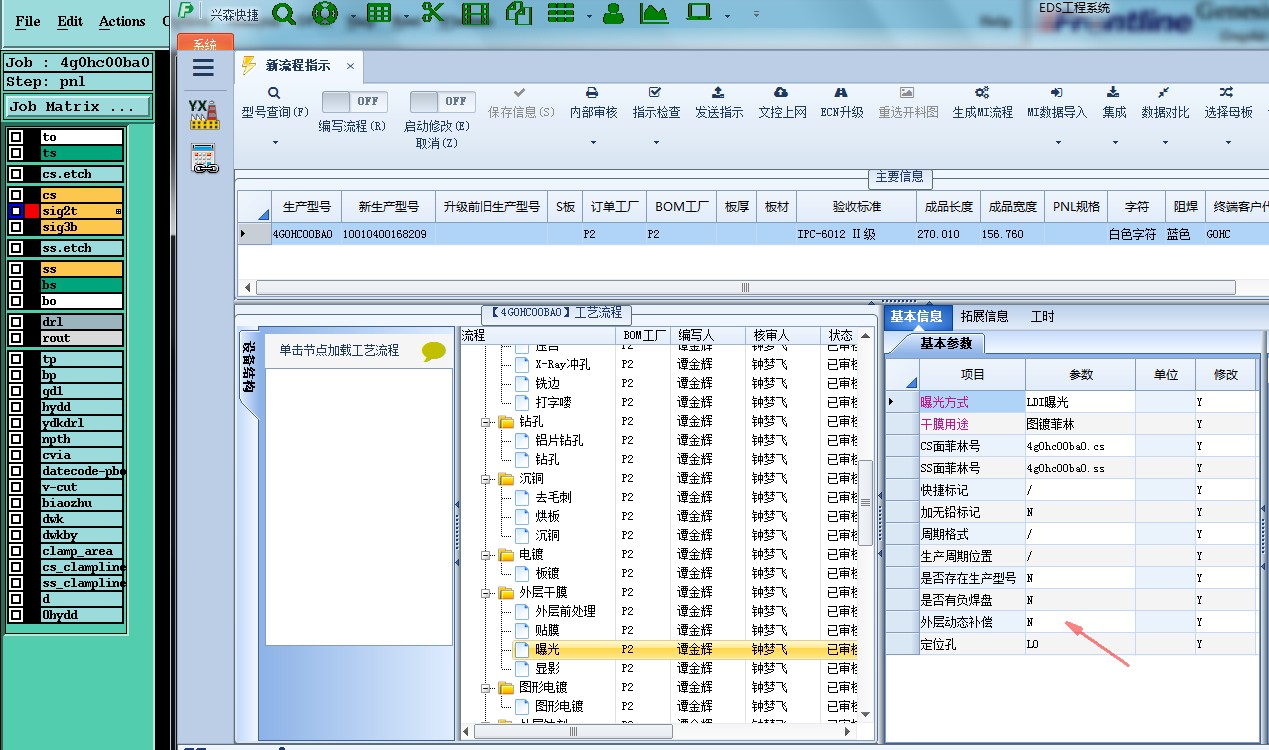Open the Actions menu
The width and height of the screenshot is (1269, 750).
[122, 21]
